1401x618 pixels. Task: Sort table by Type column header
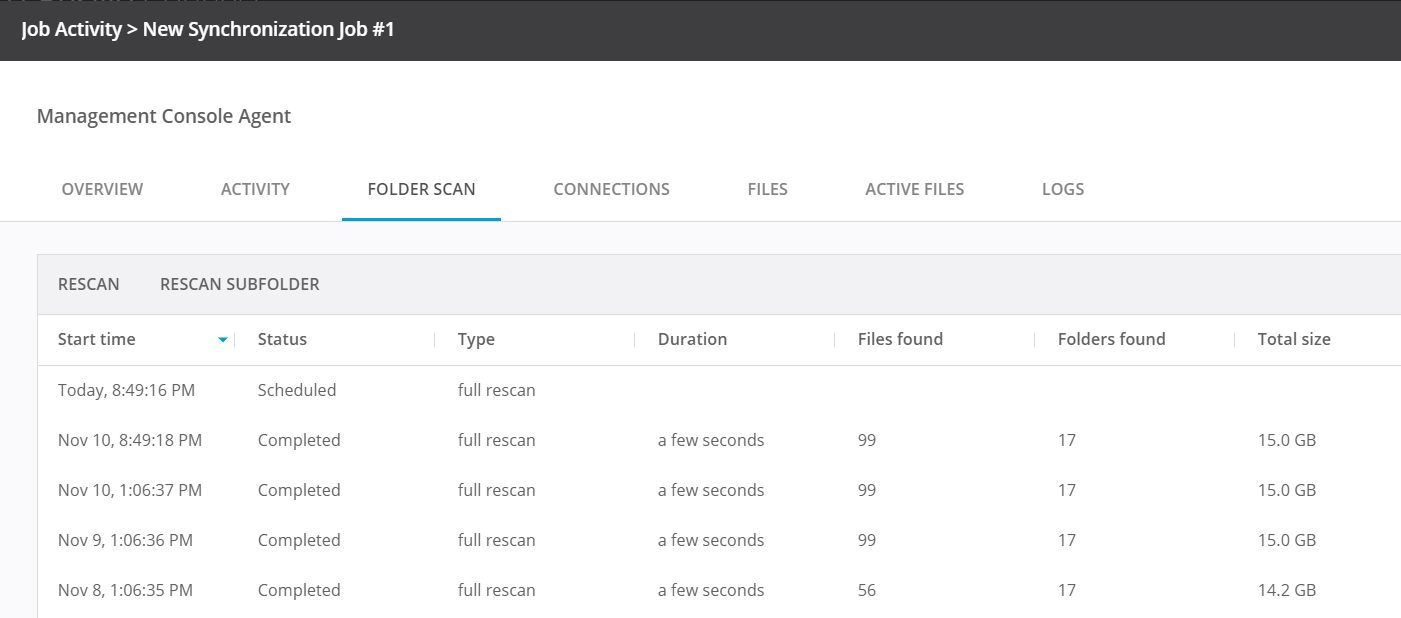point(476,339)
